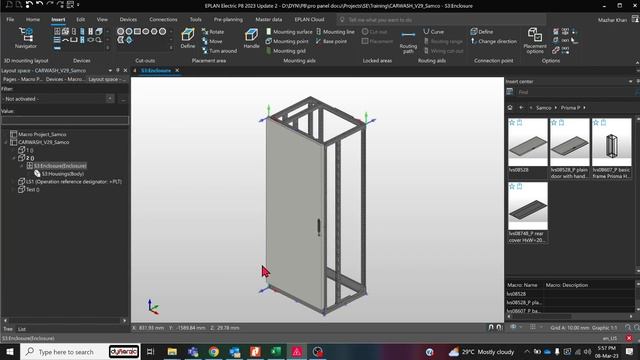640x360 pixels.
Task: Switch to the View ribbon tab
Action: (102, 19)
